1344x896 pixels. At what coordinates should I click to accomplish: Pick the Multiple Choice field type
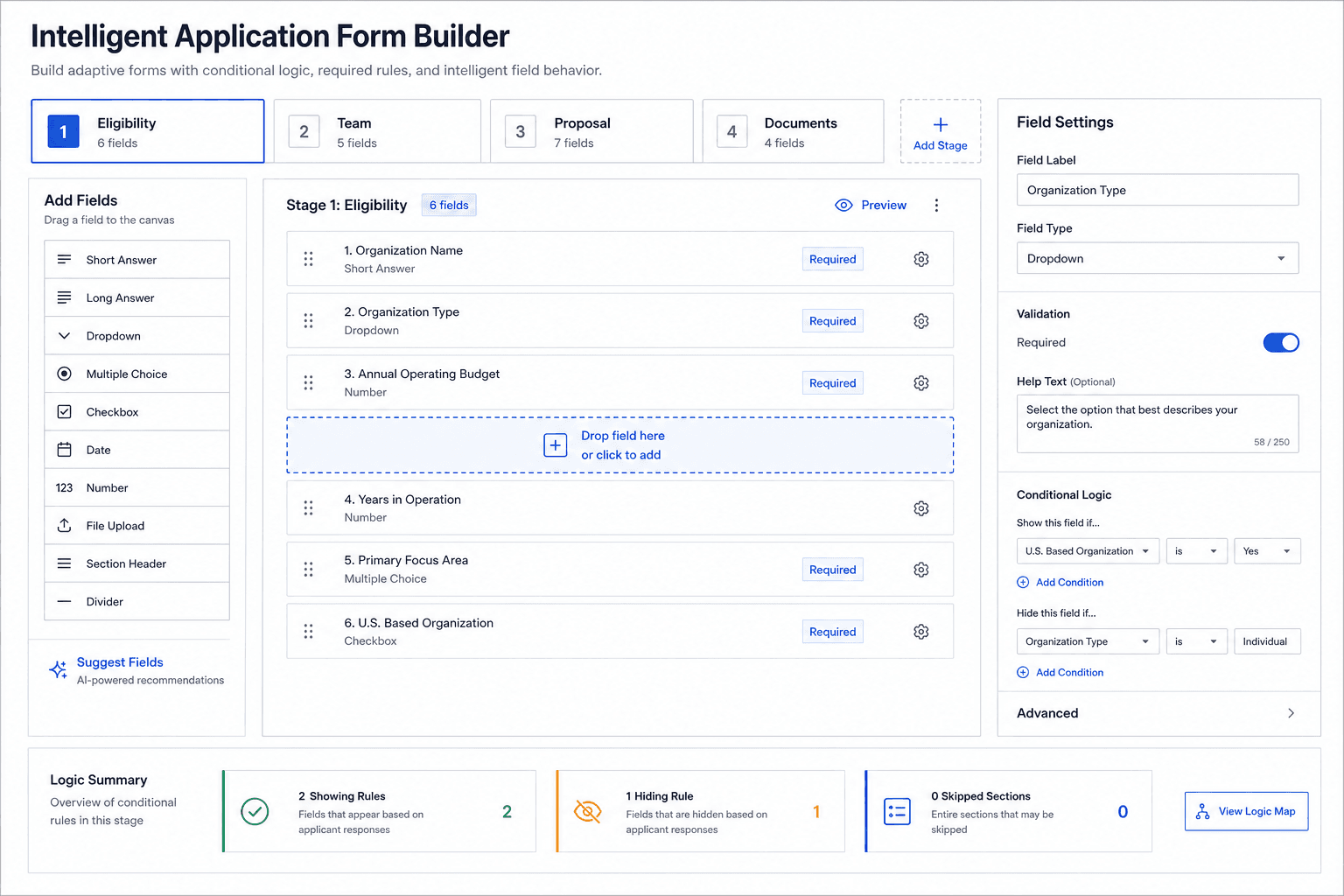point(137,374)
